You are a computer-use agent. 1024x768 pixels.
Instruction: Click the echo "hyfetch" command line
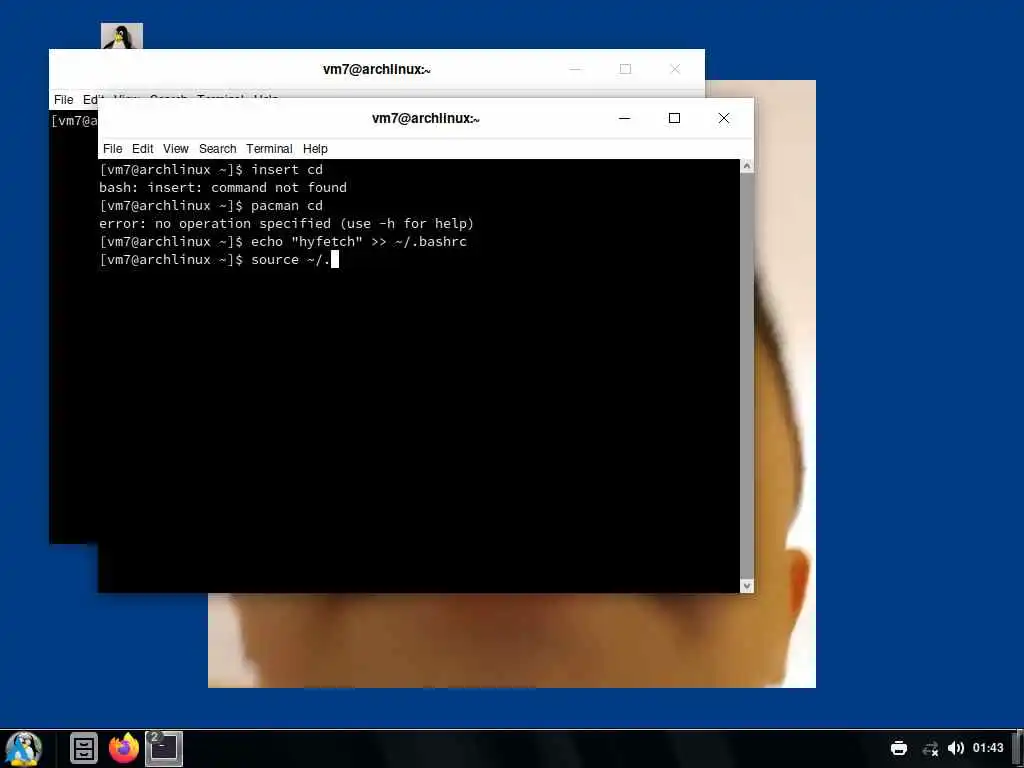[x=283, y=242]
